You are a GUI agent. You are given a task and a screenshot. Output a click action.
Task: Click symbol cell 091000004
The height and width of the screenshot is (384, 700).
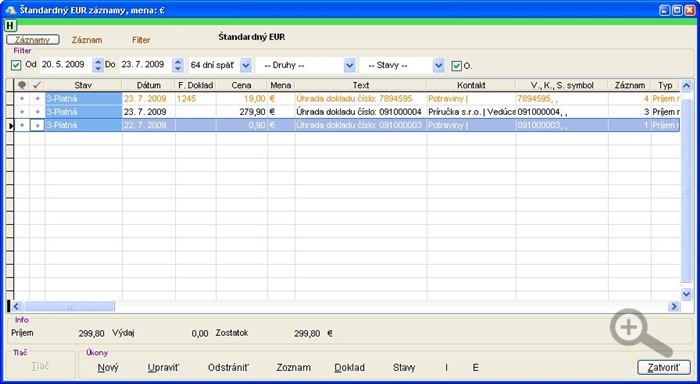[562, 112]
